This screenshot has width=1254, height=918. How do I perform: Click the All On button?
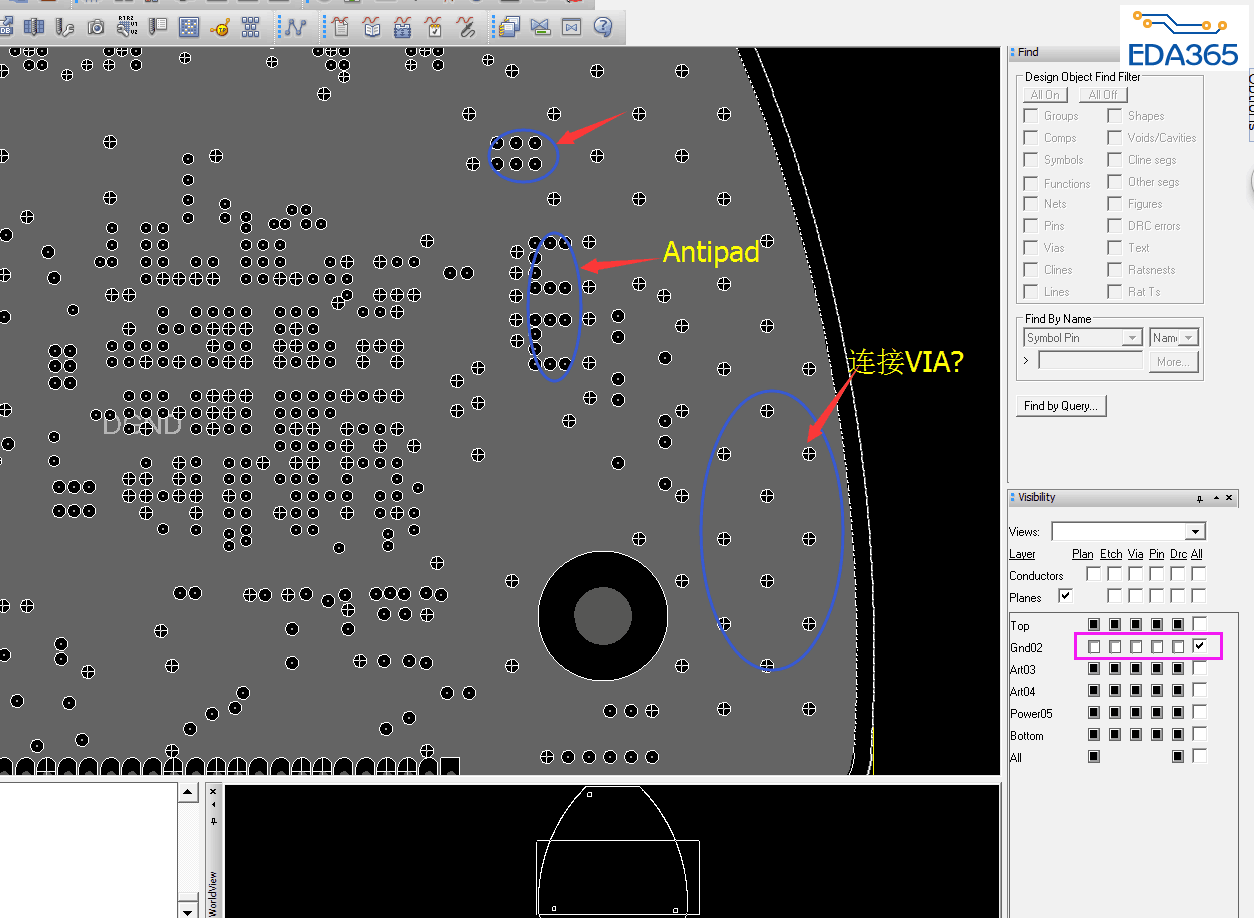click(x=1045, y=95)
